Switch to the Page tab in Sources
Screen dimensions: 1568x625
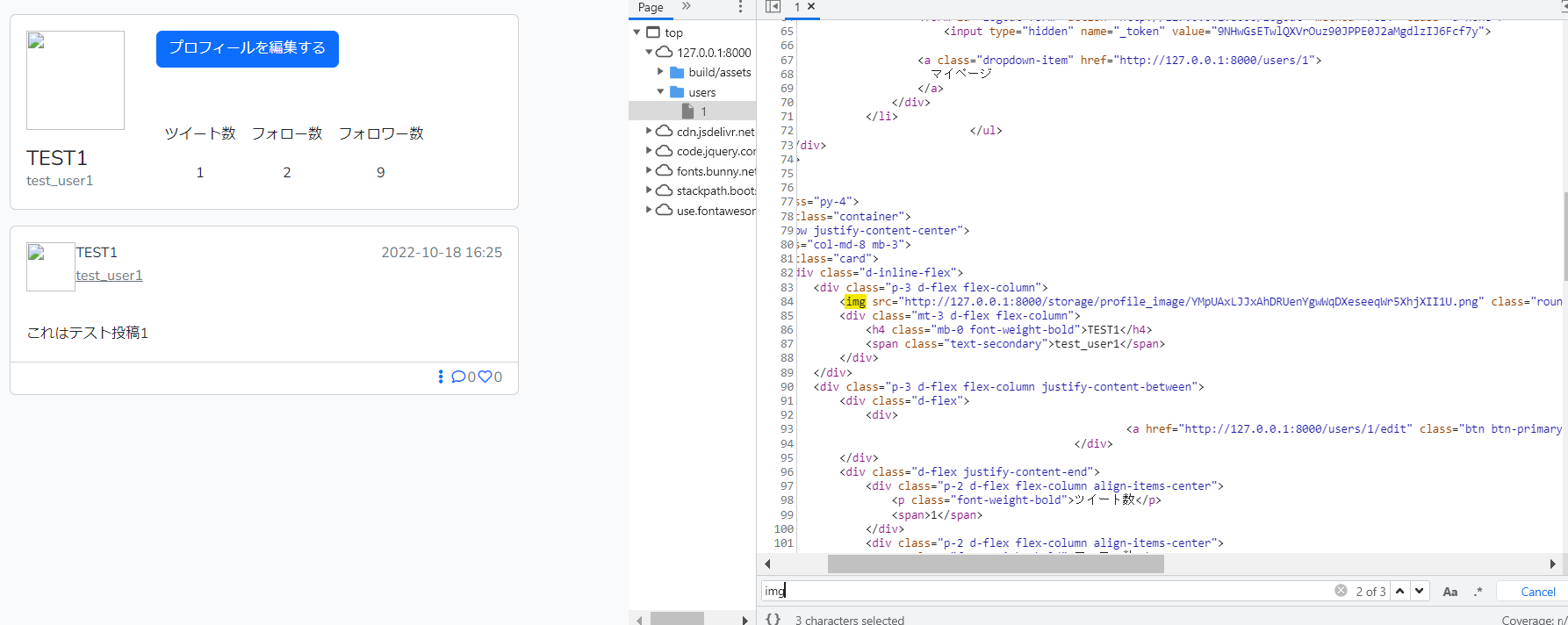pyautogui.click(x=651, y=7)
